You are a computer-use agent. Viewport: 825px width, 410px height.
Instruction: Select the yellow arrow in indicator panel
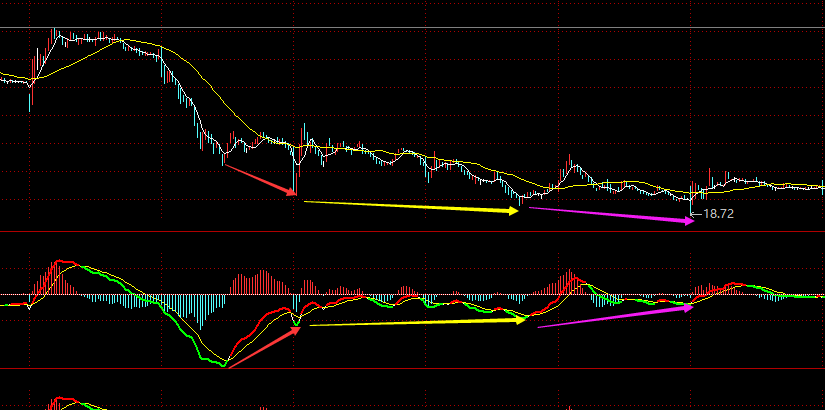pyautogui.click(x=415, y=322)
